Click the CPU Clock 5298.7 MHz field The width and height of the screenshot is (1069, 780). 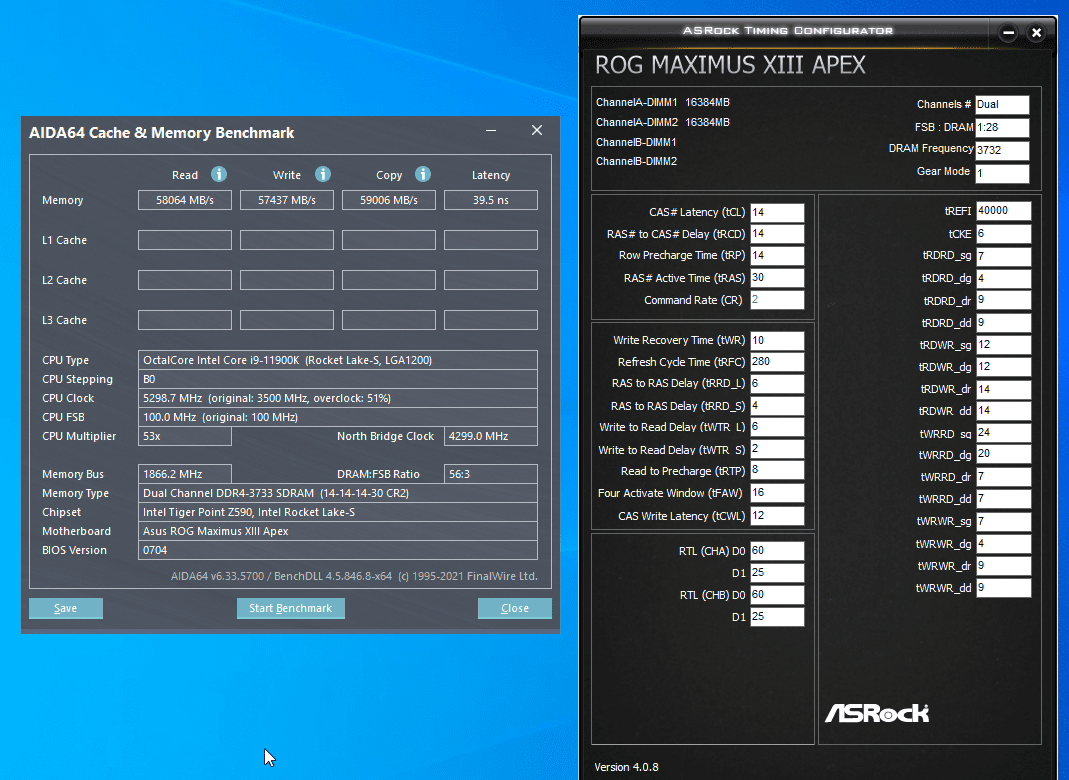pos(337,398)
